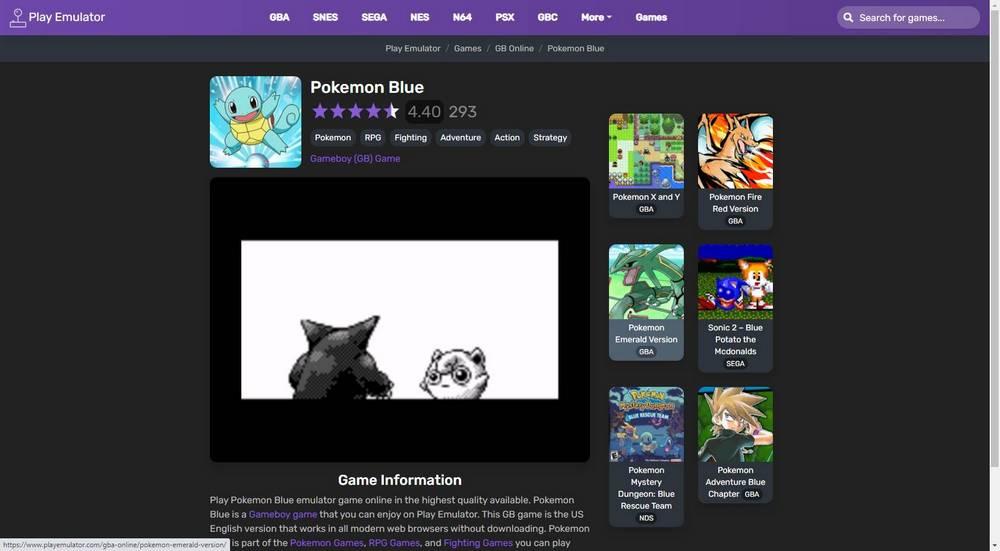Select the Strategy genre tag
The width and height of the screenshot is (1000, 551).
coord(550,138)
